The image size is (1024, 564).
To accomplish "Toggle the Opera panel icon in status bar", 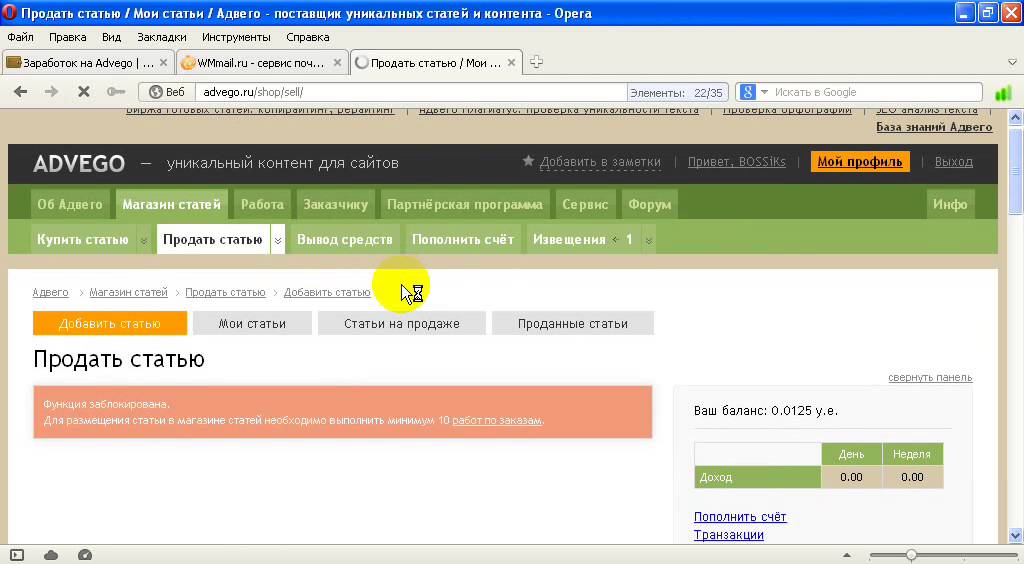I will tap(17, 555).
